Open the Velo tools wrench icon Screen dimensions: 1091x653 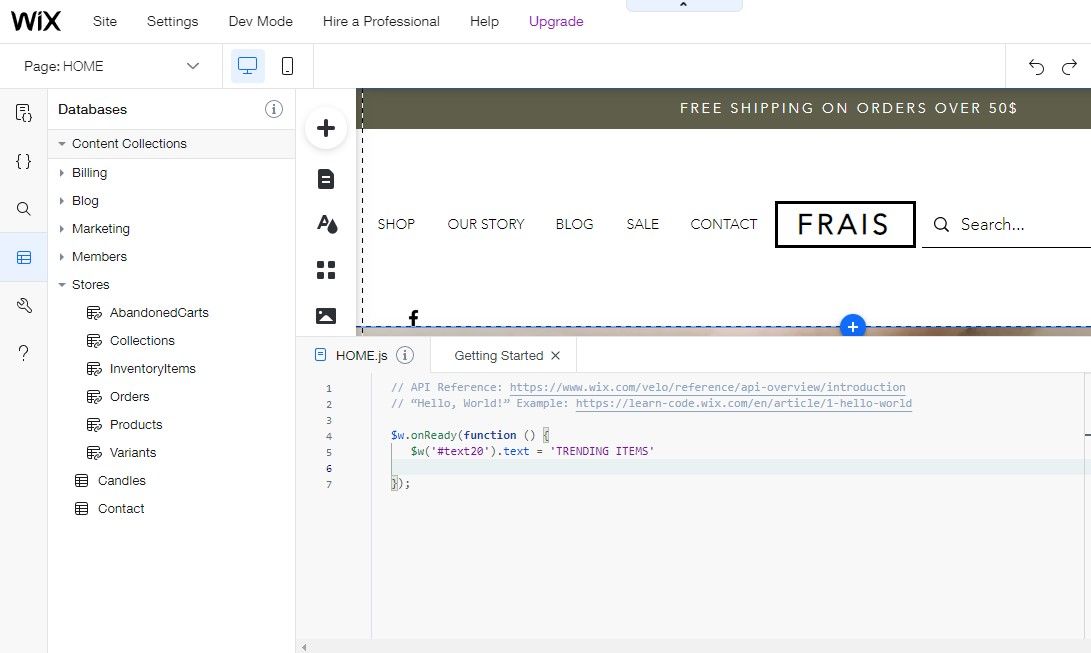point(24,305)
